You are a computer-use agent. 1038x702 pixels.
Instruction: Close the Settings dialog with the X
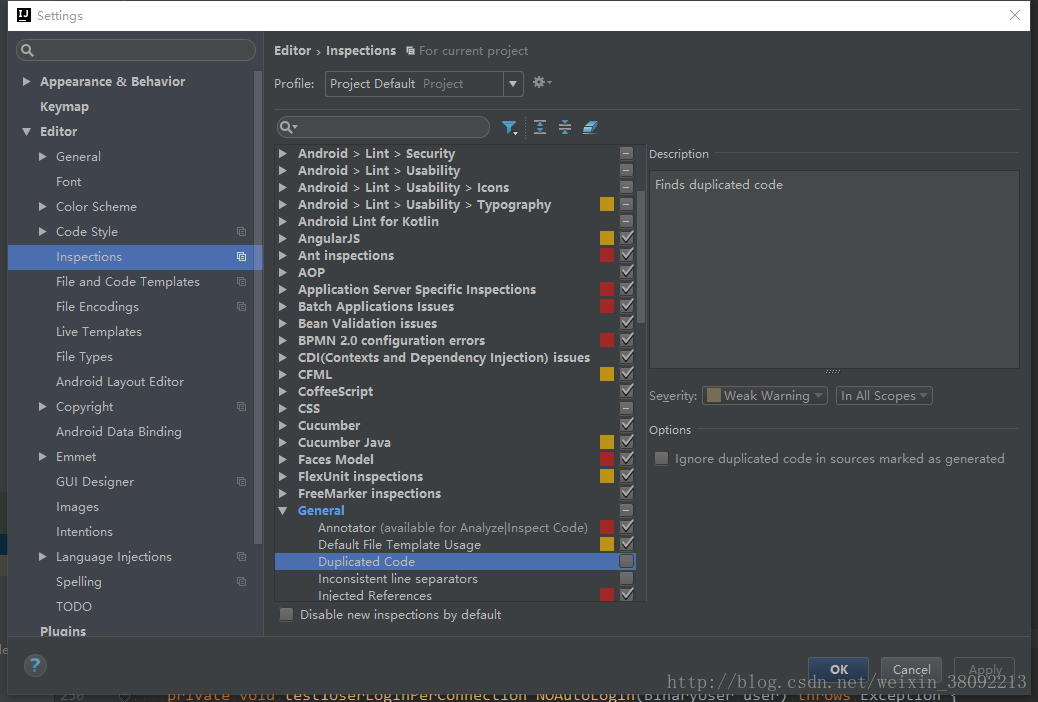pyautogui.click(x=1014, y=15)
